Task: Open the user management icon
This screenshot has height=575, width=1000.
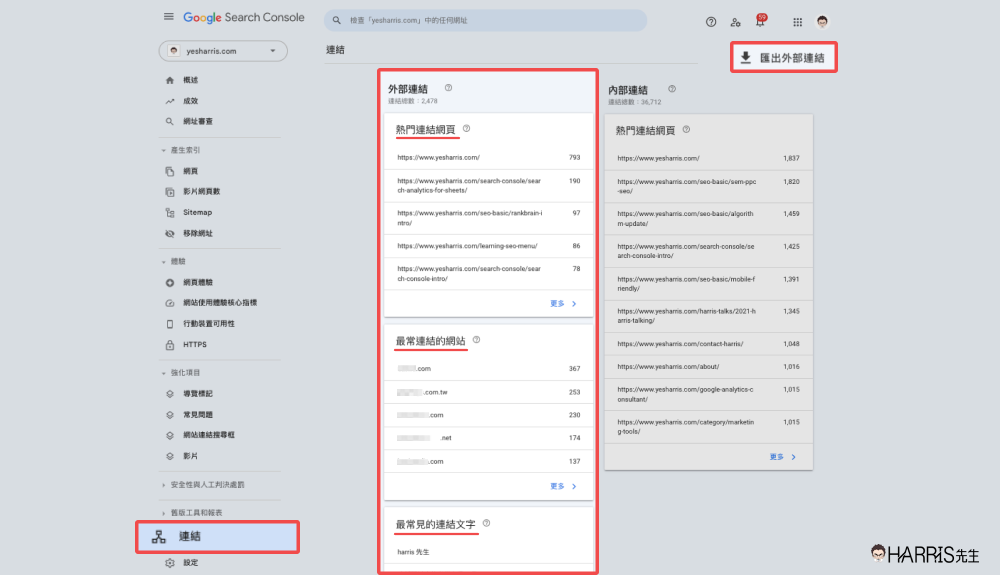Action: [735, 22]
